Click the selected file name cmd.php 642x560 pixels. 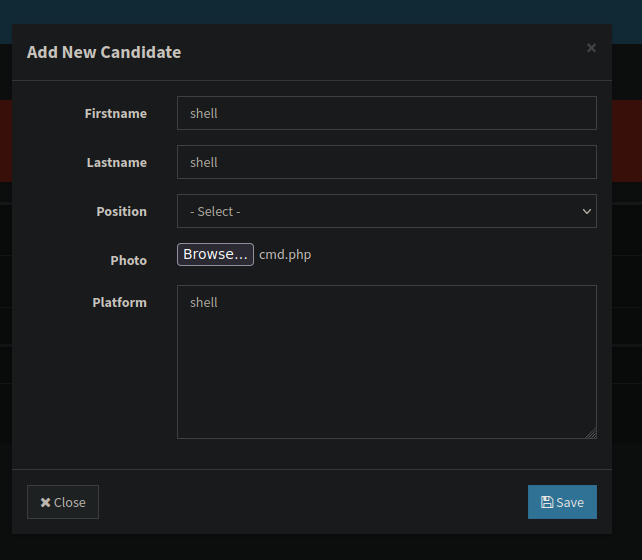click(285, 255)
